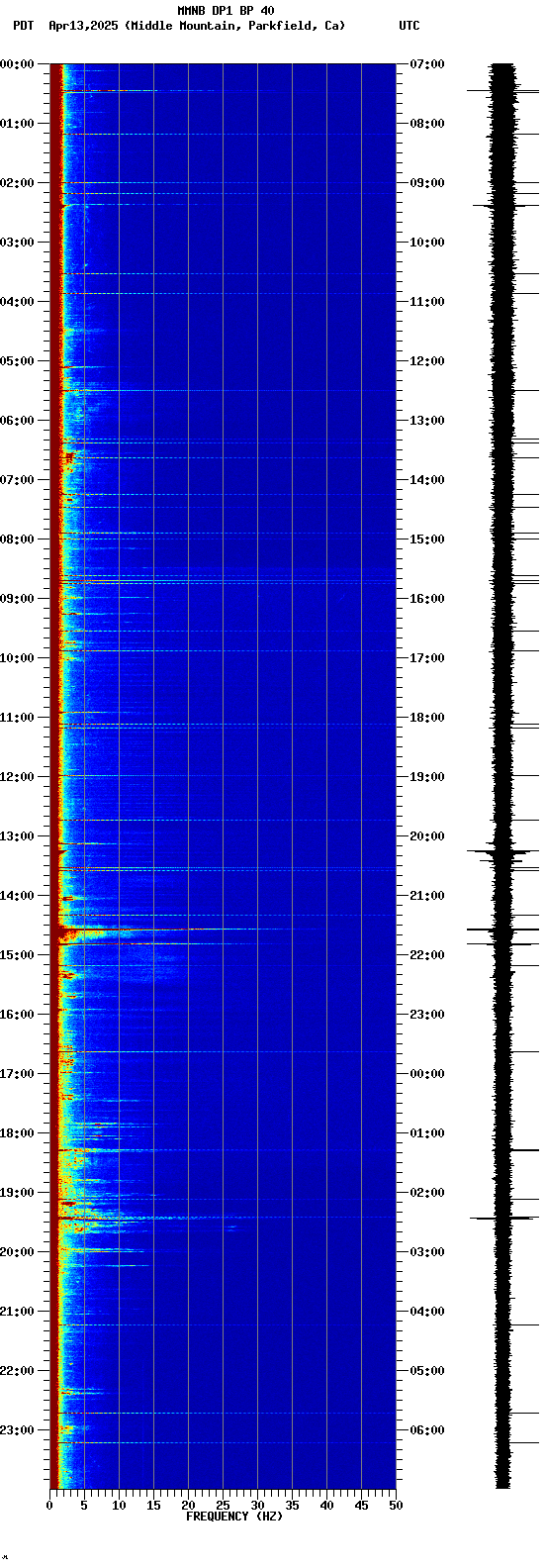Click the frequency axis value "45"

click(x=361, y=1506)
